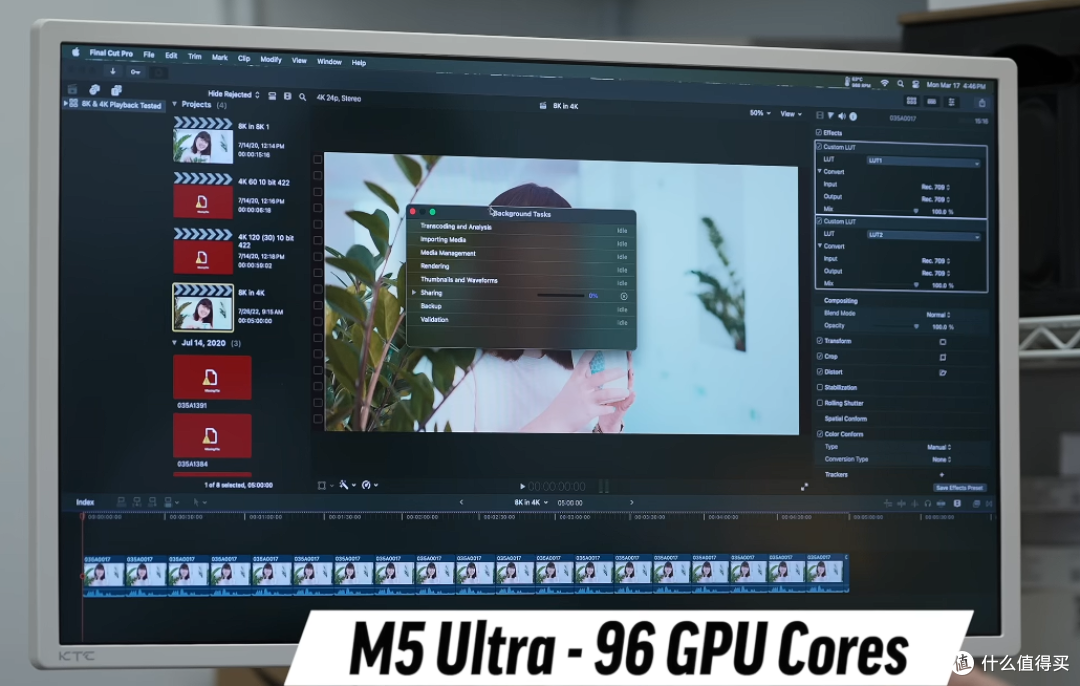Screen dimensions: 1080x686
Task: Open the Keyword Editor key icon
Action: 135,72
